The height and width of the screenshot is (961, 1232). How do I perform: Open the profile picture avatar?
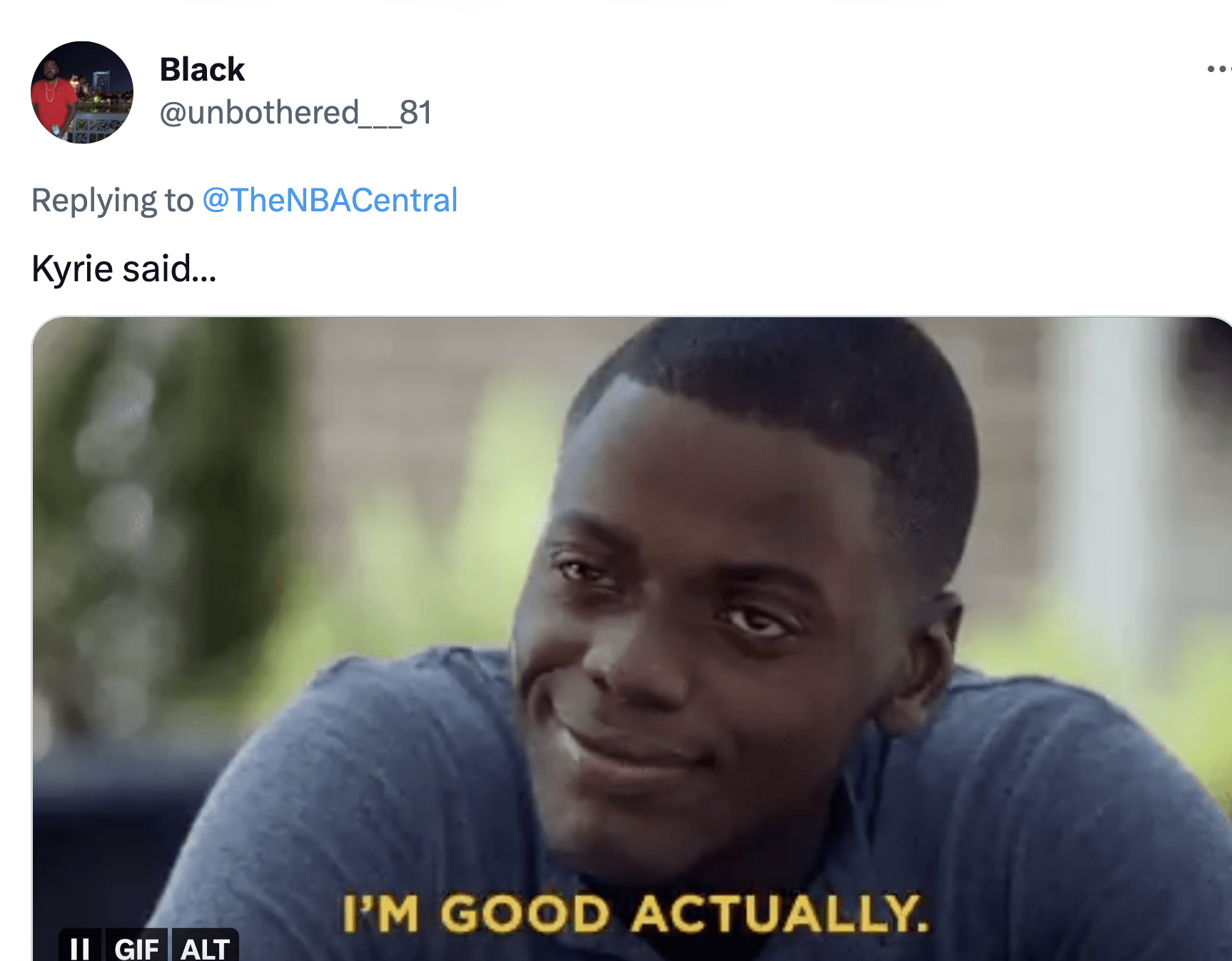[x=82, y=92]
